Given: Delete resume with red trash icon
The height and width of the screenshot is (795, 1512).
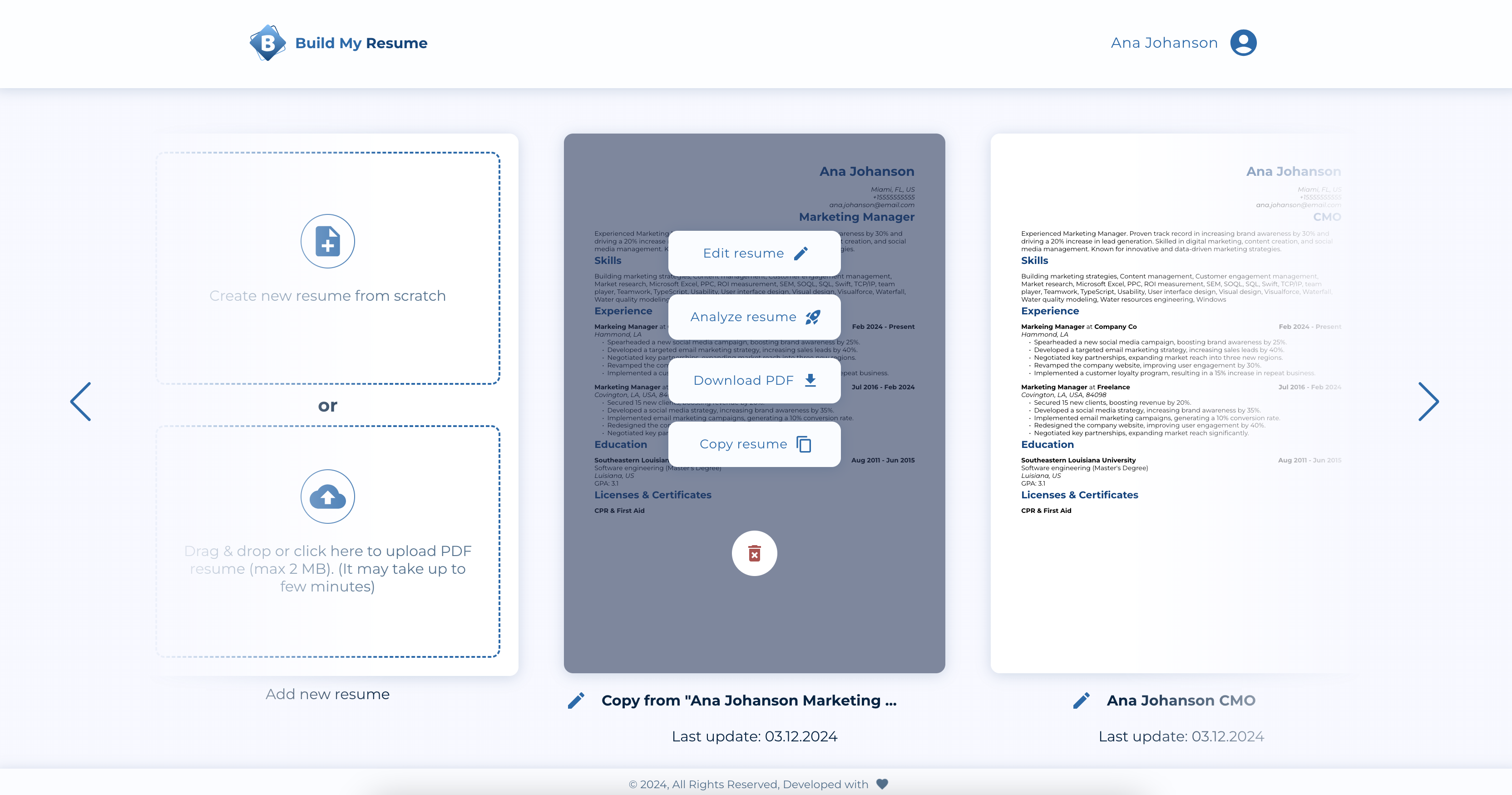Looking at the screenshot, I should point(754,553).
